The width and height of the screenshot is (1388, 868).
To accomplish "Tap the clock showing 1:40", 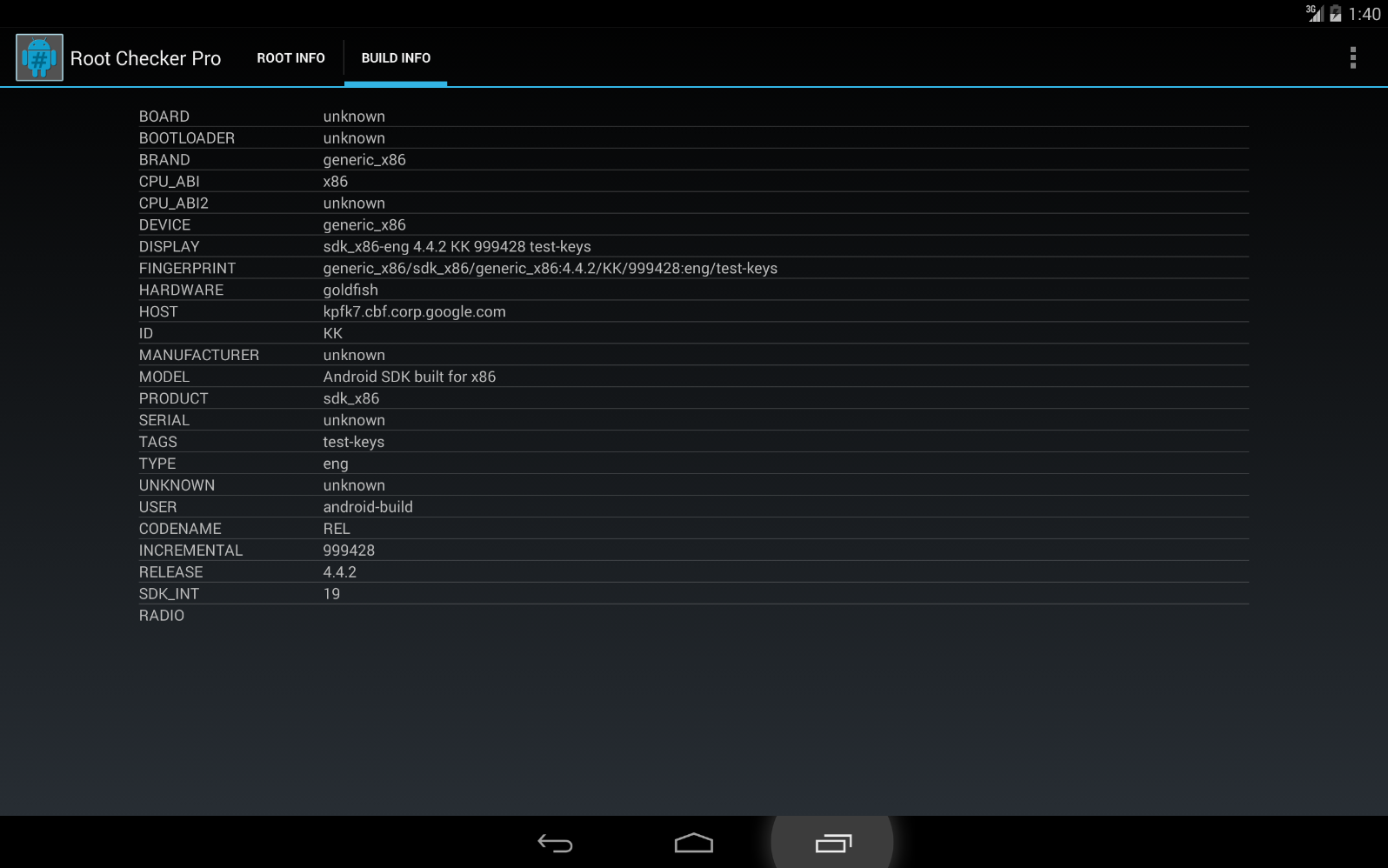I will pyautogui.click(x=1365, y=14).
